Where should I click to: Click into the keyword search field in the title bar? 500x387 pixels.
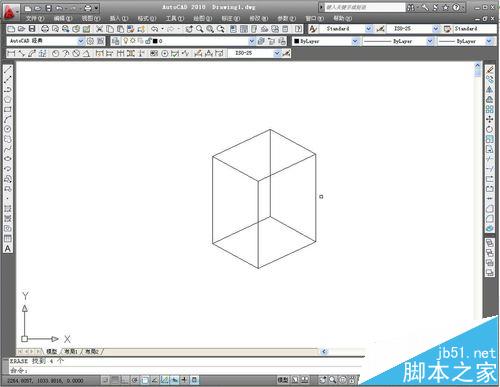(365, 7)
